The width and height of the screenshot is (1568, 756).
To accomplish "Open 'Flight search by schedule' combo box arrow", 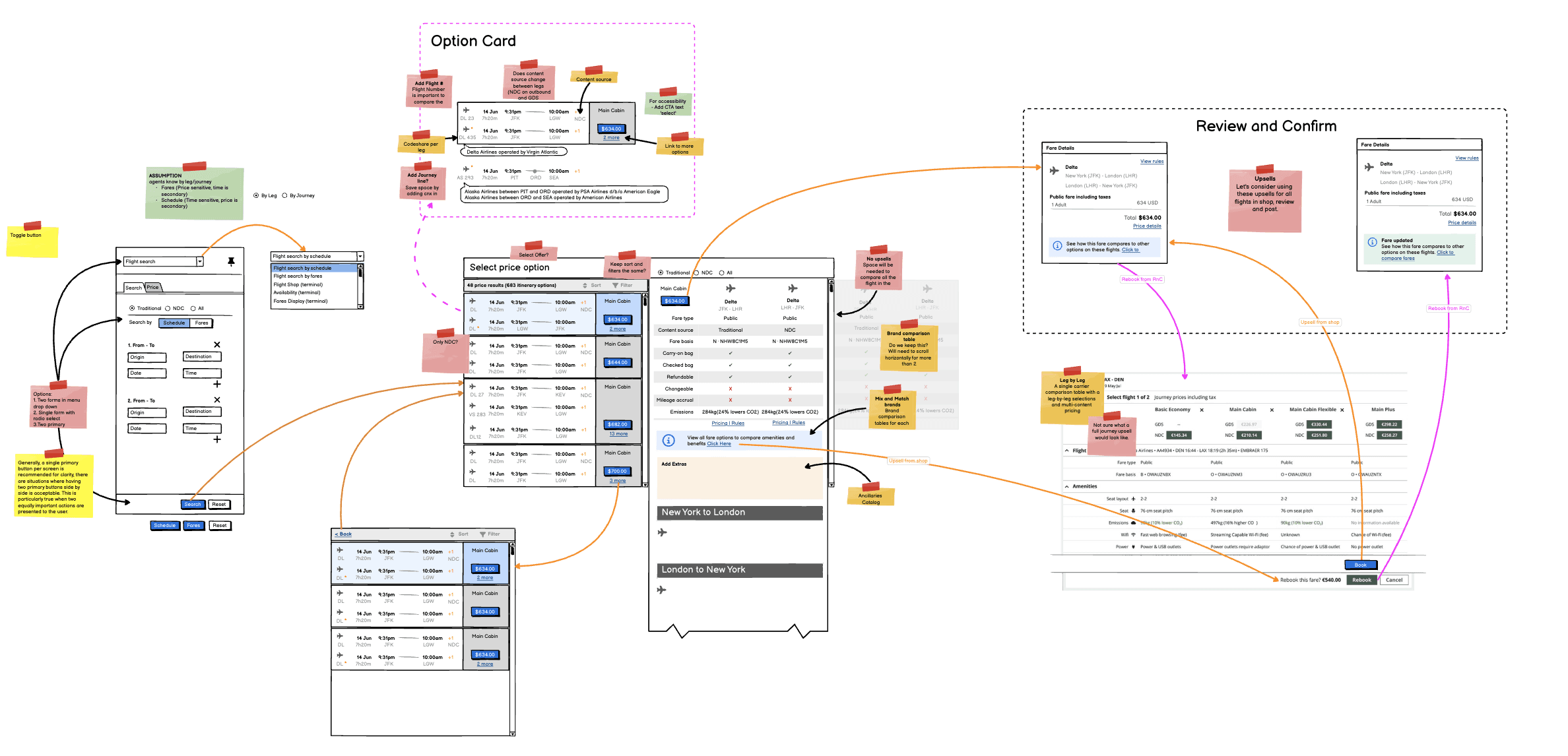I will coord(360,257).
